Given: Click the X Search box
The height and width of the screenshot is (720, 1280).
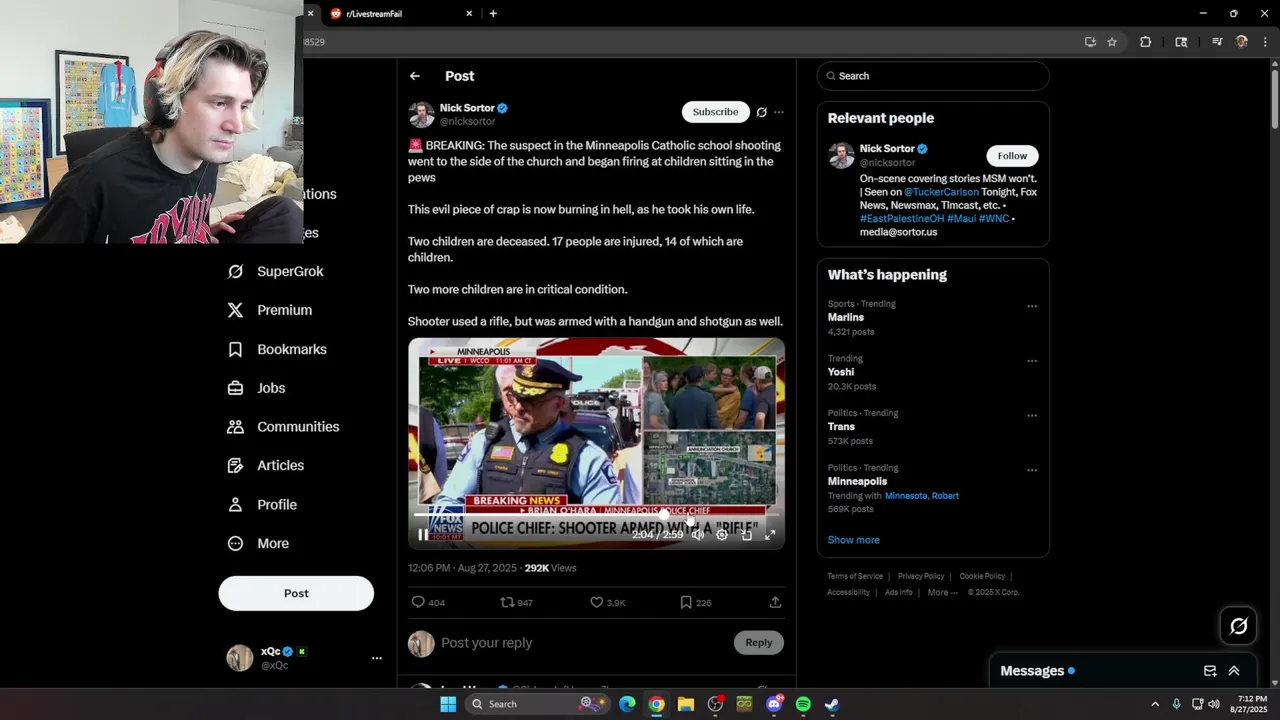Looking at the screenshot, I should coord(933,76).
